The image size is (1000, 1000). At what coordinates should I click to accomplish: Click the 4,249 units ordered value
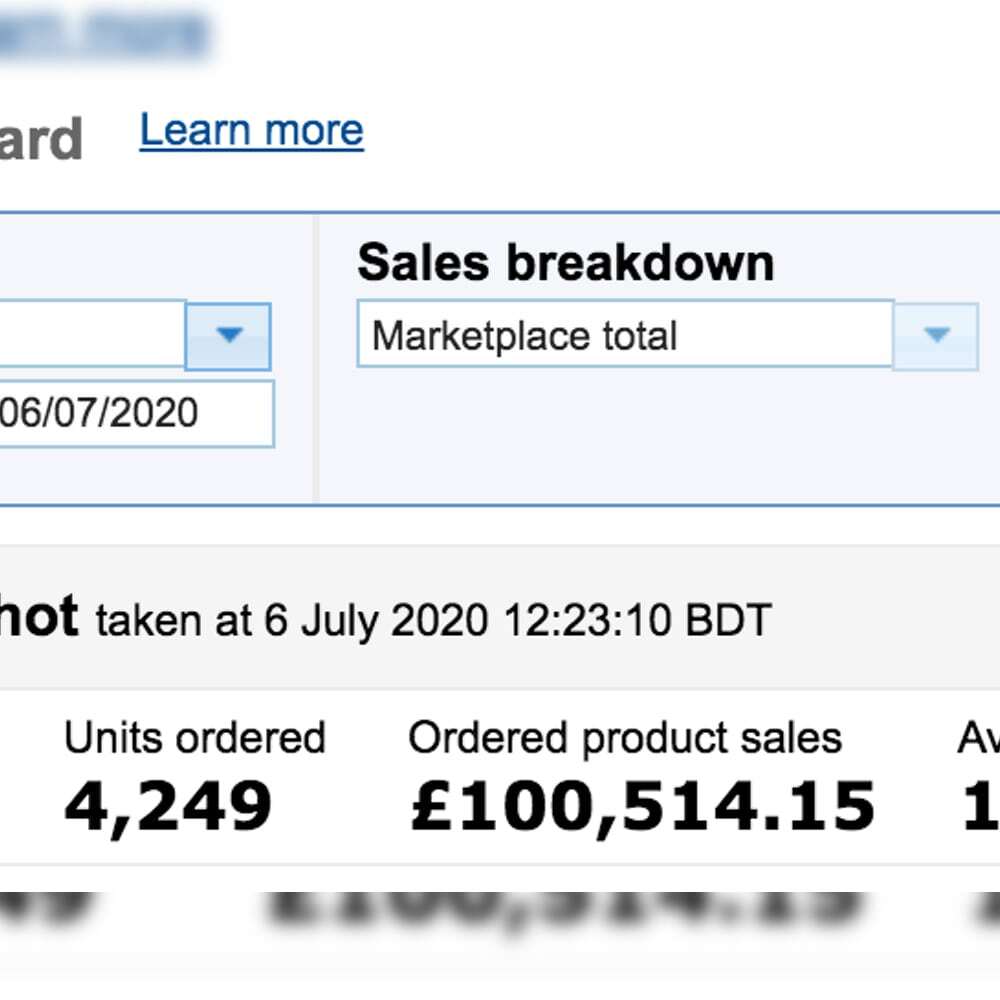[168, 806]
